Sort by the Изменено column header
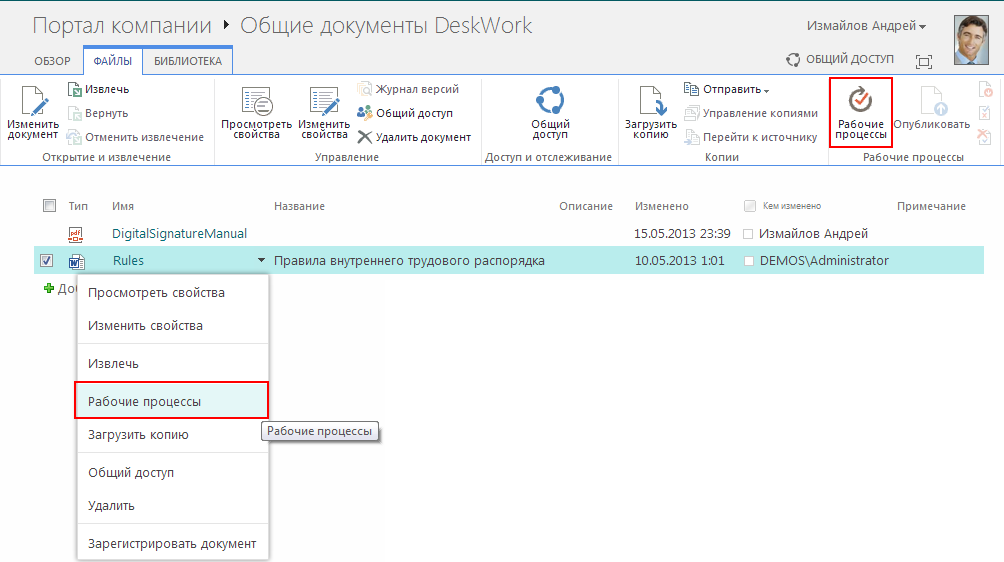This screenshot has height=562, width=1004. click(x=661, y=206)
